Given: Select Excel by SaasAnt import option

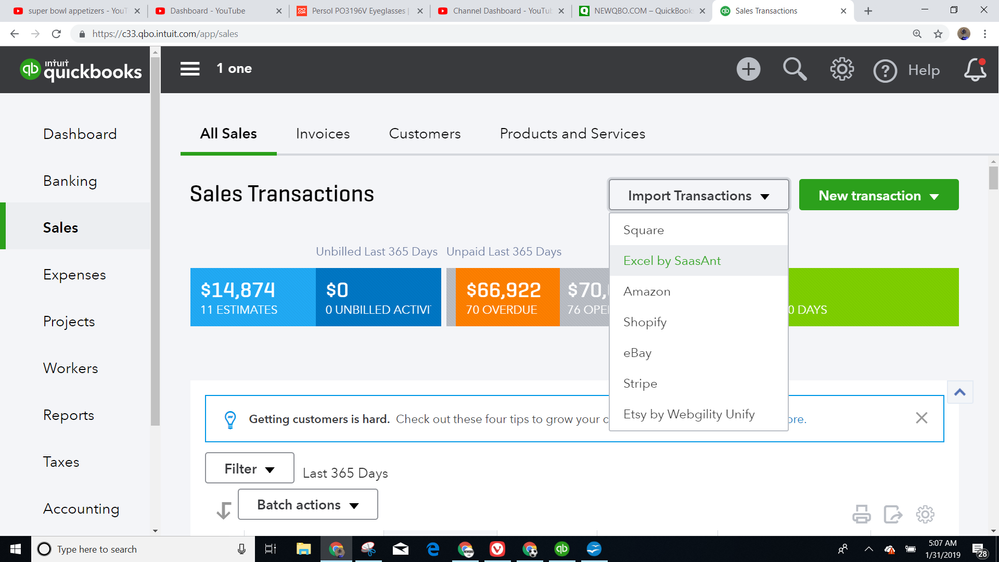Looking at the screenshot, I should click(x=672, y=261).
